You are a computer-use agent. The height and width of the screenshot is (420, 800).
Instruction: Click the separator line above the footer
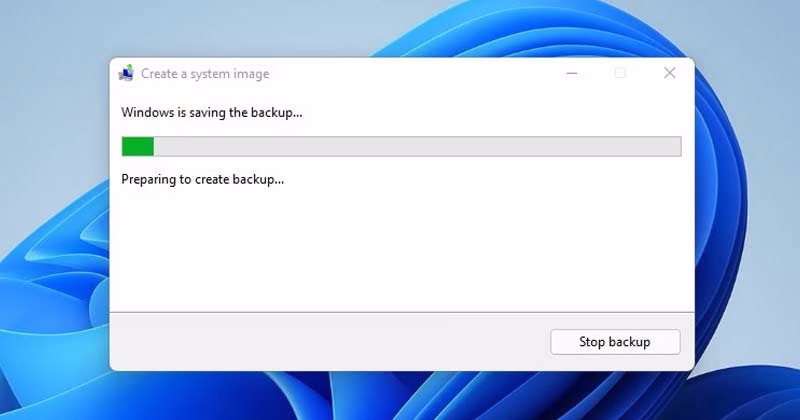pyautogui.click(x=400, y=312)
